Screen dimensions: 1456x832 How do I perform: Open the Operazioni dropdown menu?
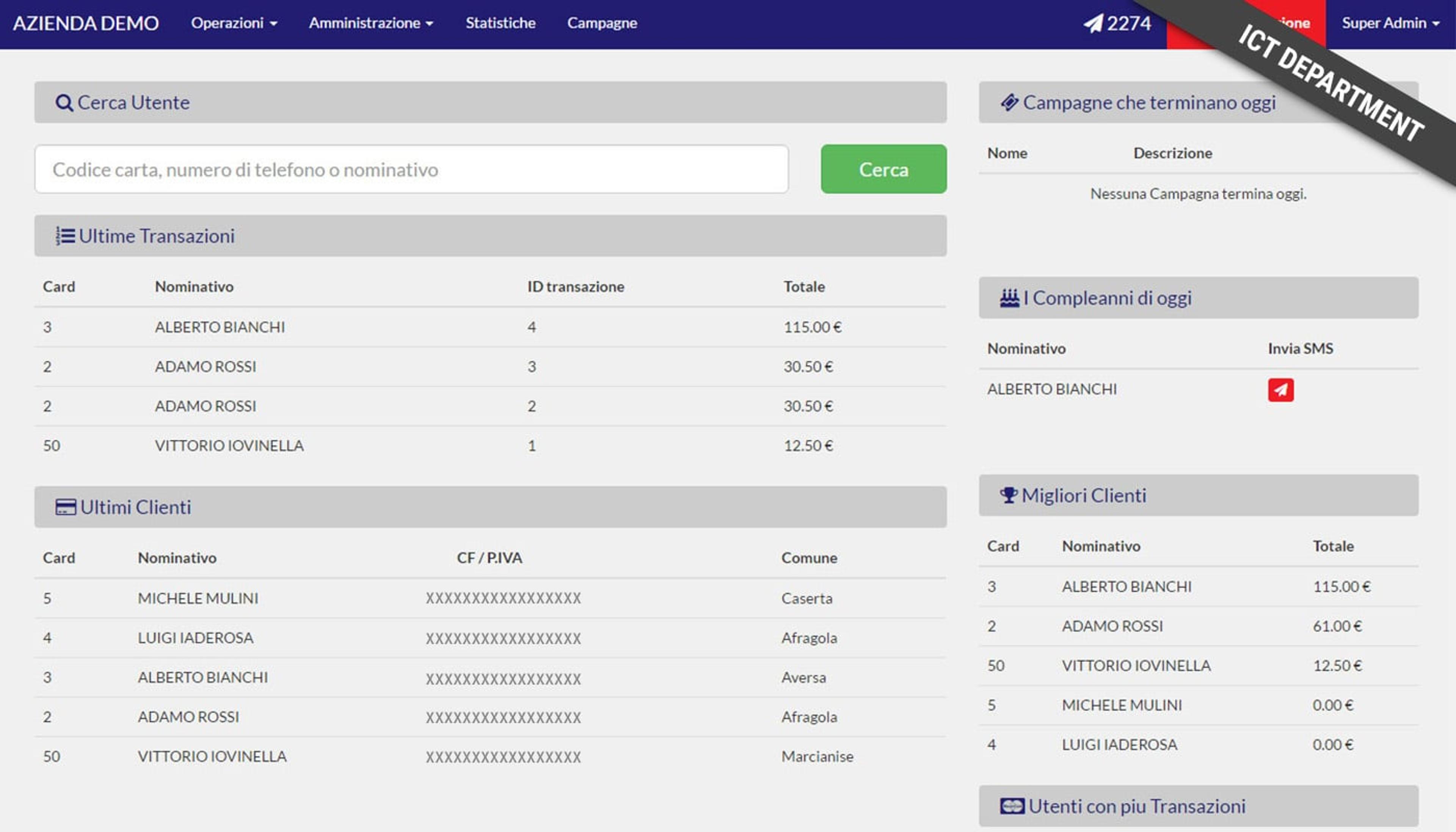234,23
